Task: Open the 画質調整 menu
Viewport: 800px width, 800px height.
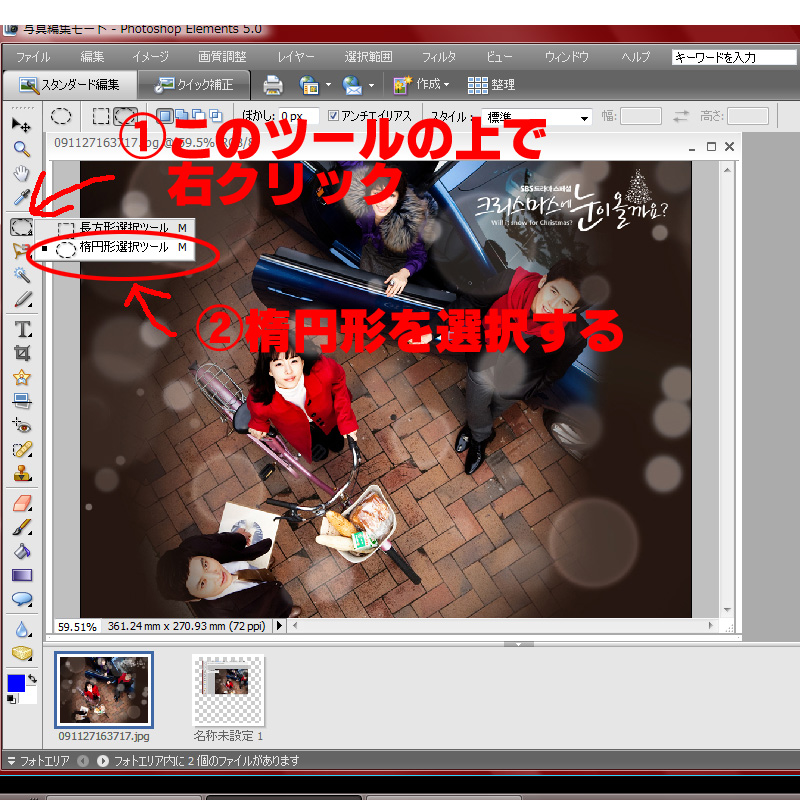Action: coord(222,57)
